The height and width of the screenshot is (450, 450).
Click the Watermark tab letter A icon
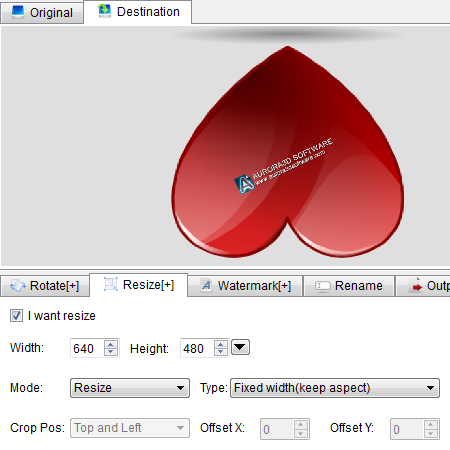[x=206, y=286]
